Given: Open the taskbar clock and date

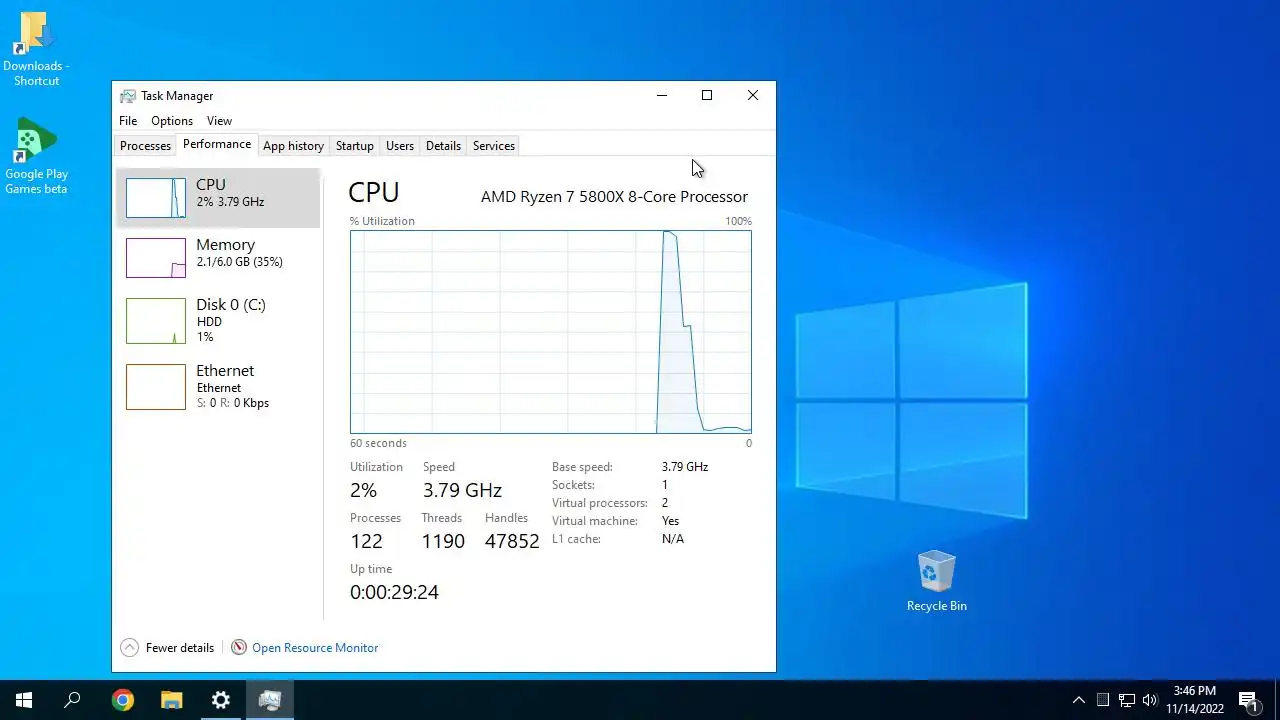Looking at the screenshot, I should pos(1195,700).
